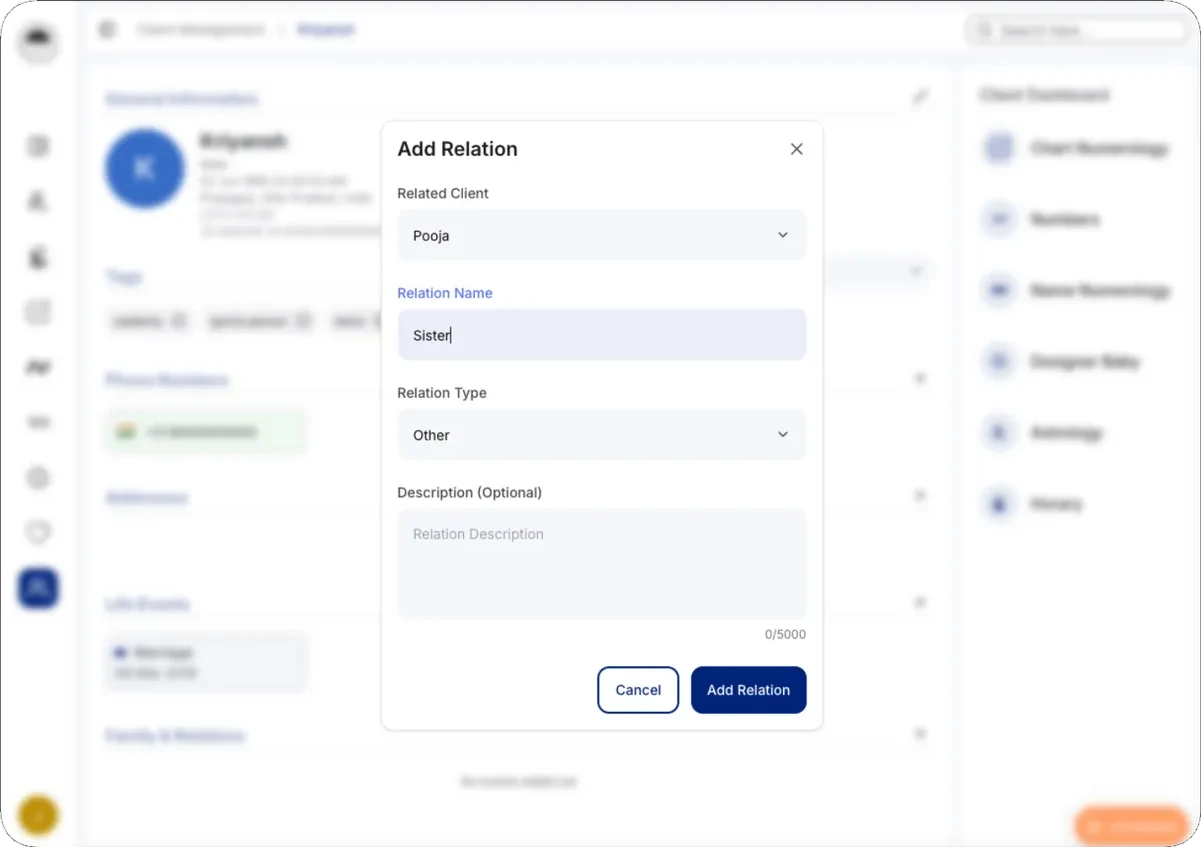Cancel adding the relation
Image resolution: width=1201 pixels, height=847 pixels.
(x=638, y=690)
